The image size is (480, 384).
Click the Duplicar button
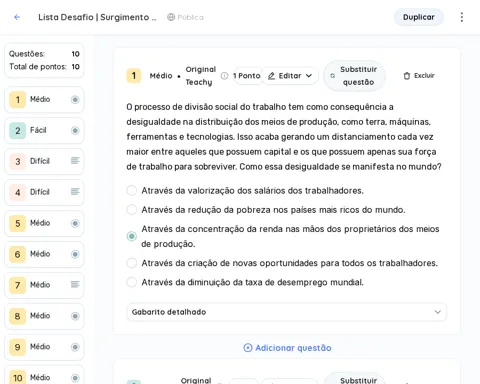(419, 17)
